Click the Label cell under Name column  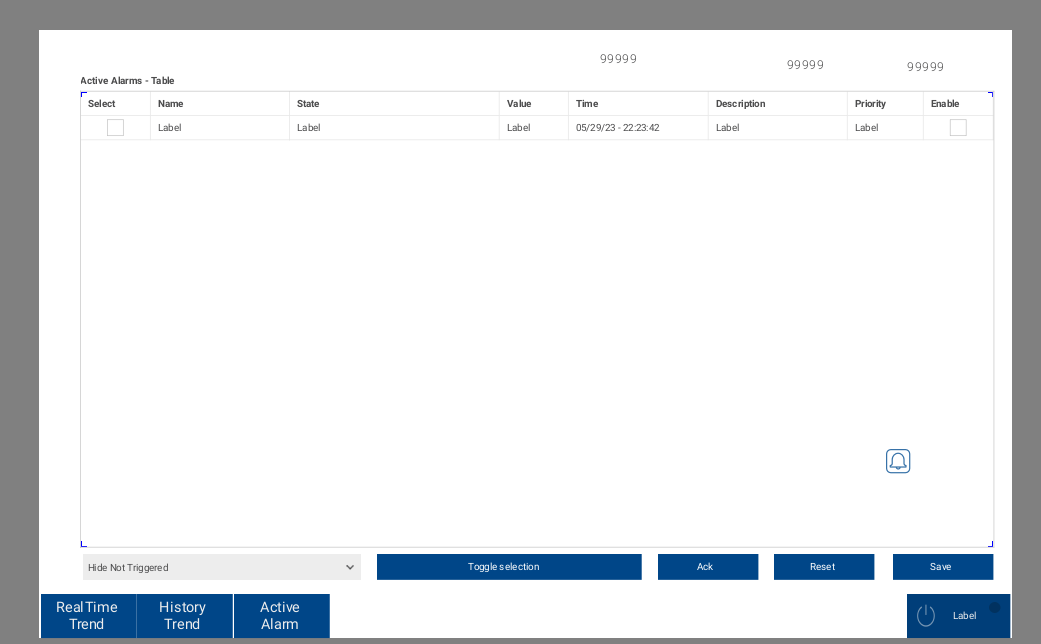(x=220, y=127)
